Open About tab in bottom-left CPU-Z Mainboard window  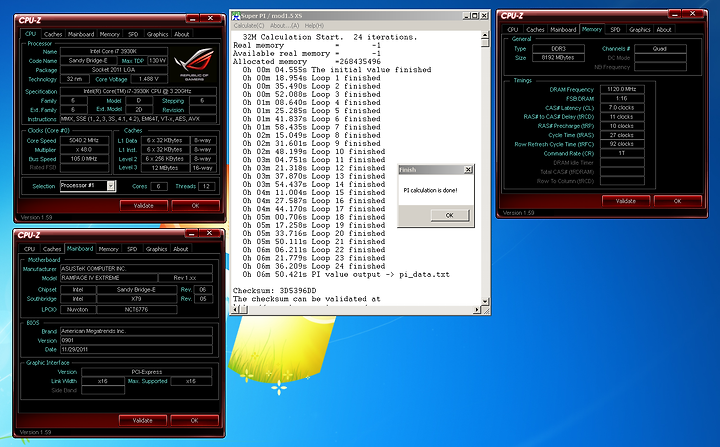[x=180, y=249]
